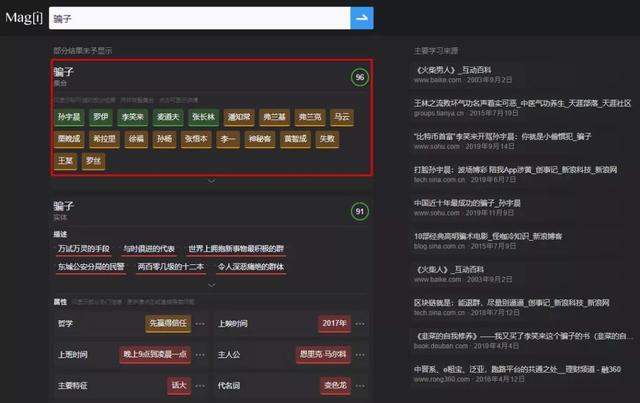Open source 中晋系、e租宝 融360 article
This screenshot has height=403, width=640.
(517, 370)
